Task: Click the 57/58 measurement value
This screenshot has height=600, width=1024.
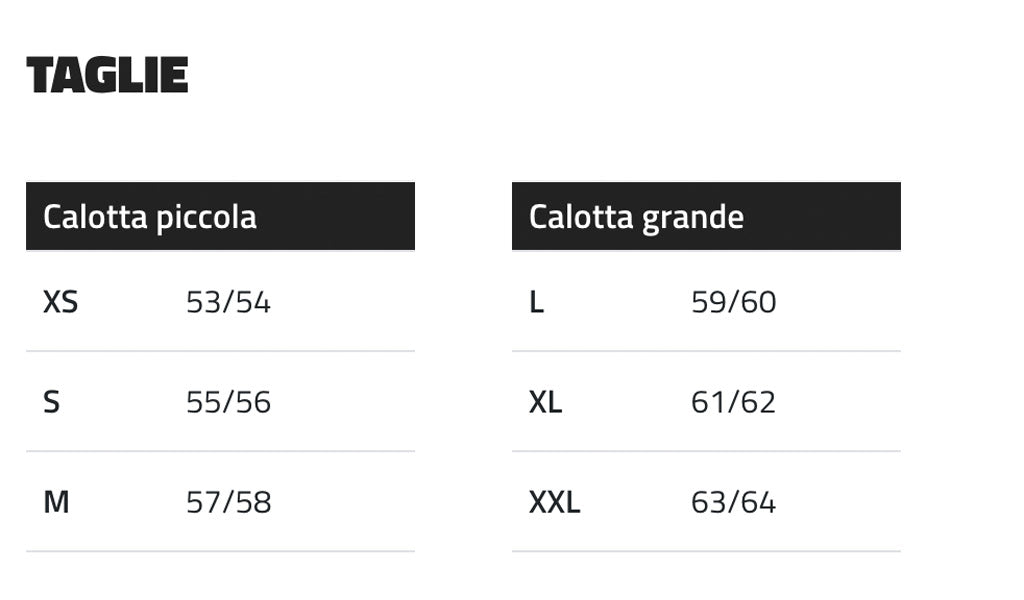Action: [228, 502]
